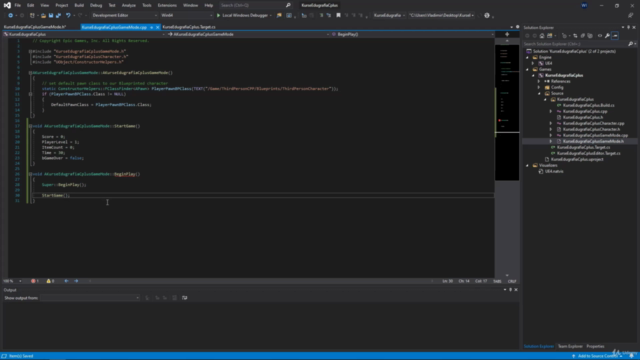
Task: Click the editor vertical scrollbar minimap
Action: tap(507, 157)
